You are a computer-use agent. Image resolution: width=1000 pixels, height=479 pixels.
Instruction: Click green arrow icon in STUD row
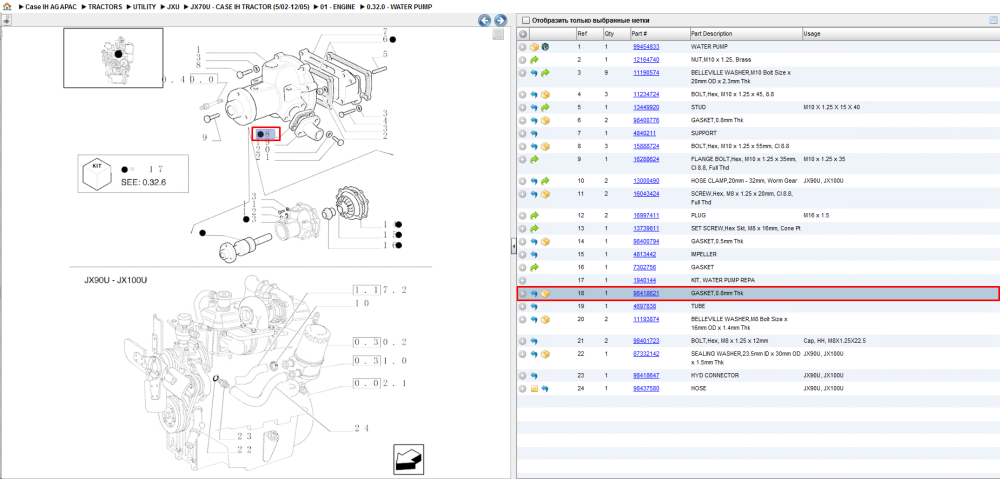(545, 107)
